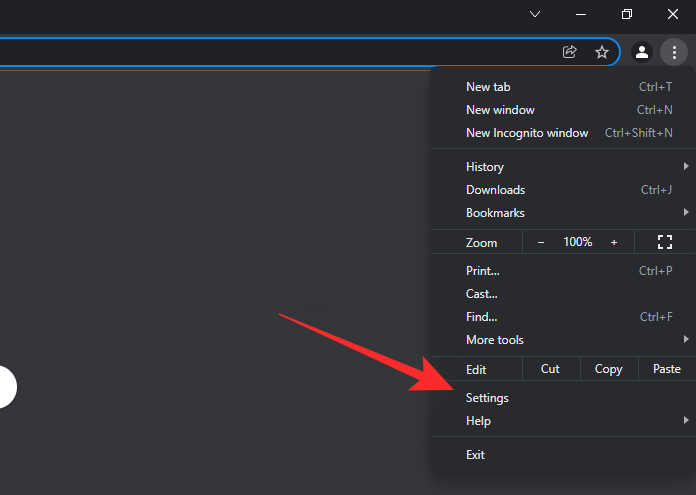Toggle fullscreen mode icon in Zoom row
The width and height of the screenshot is (696, 495).
point(664,242)
